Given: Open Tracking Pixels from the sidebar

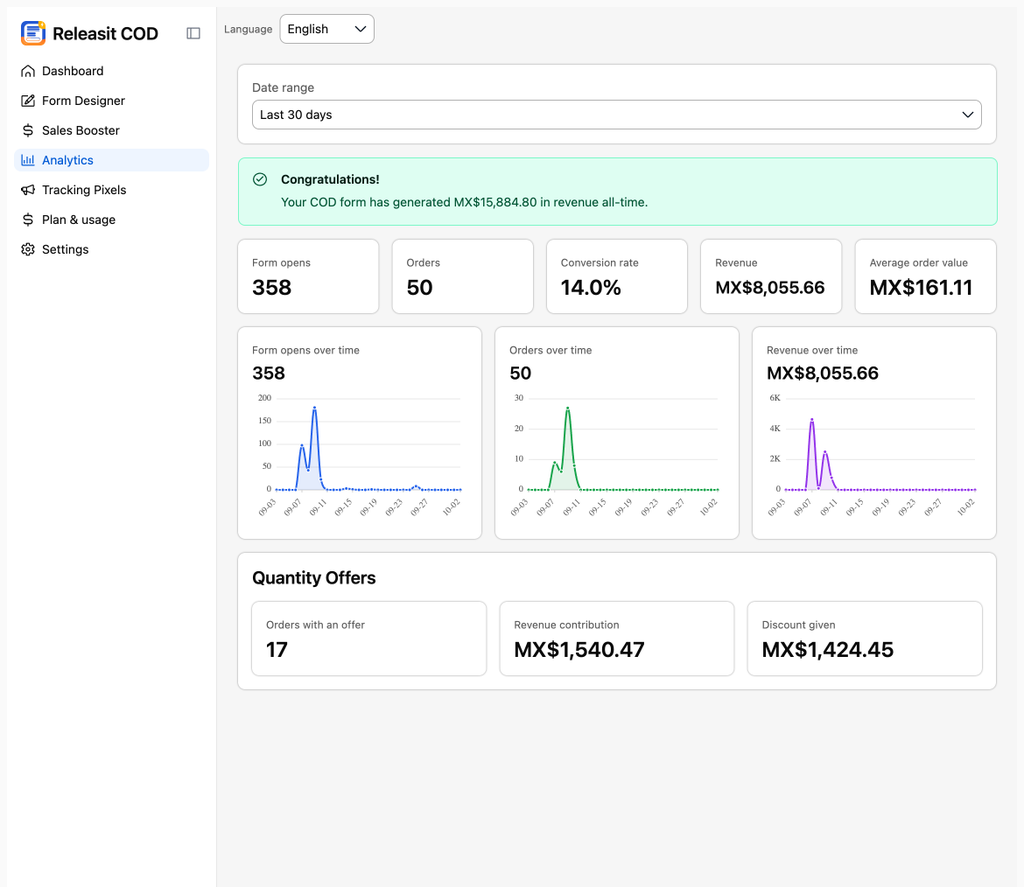Looking at the screenshot, I should [x=112, y=190].
